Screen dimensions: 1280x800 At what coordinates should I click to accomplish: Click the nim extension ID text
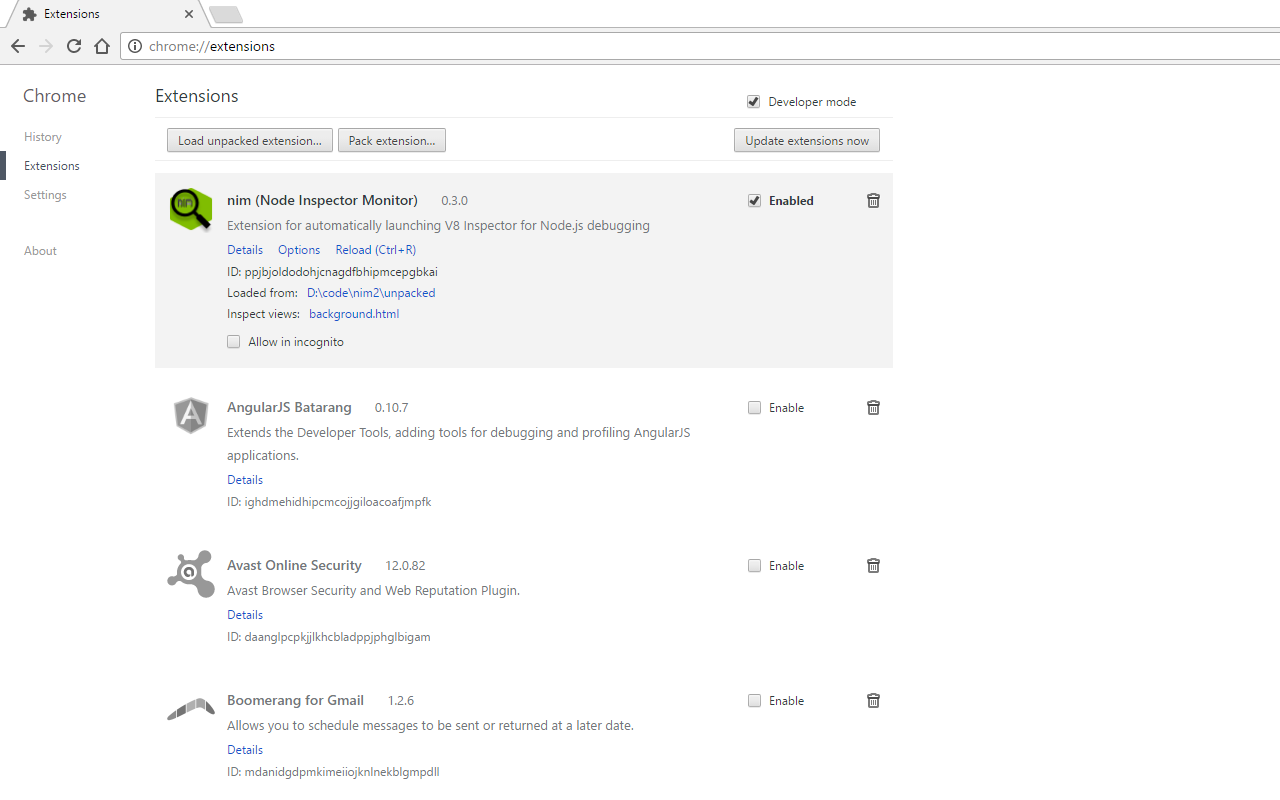(332, 272)
